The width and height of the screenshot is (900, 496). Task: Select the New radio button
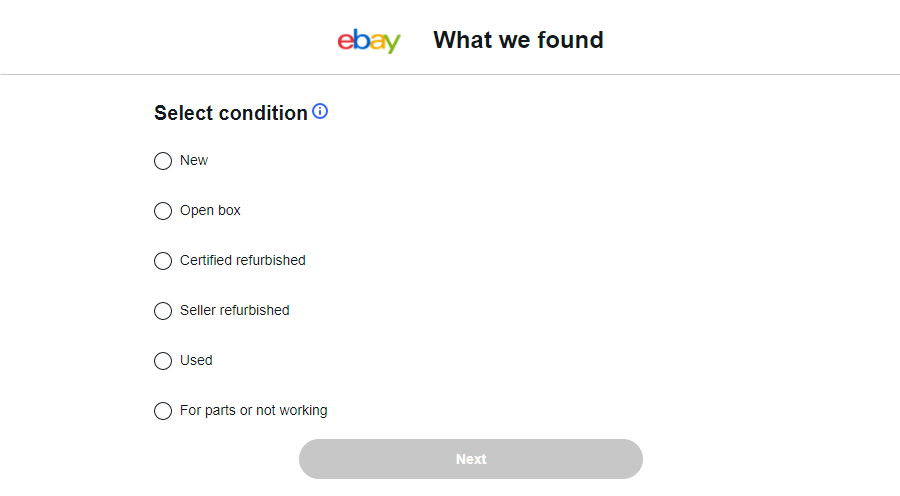point(163,161)
